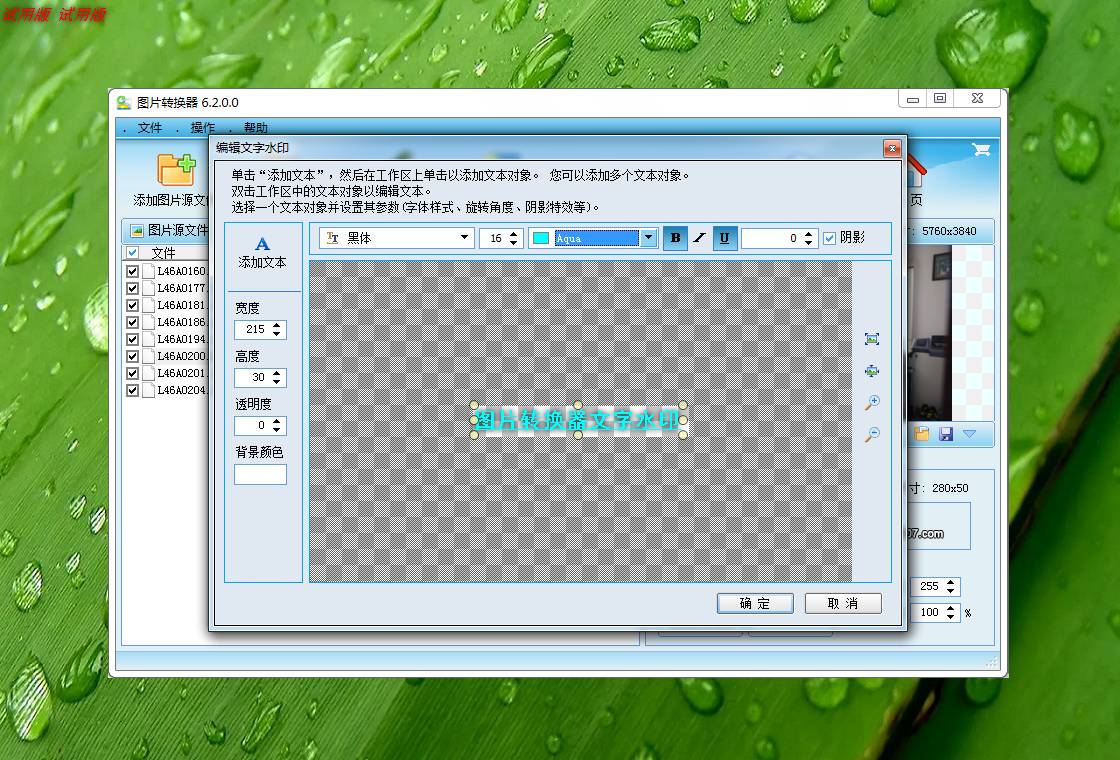Increase the 255 value in main window
The height and width of the screenshot is (760, 1120).
[x=951, y=582]
